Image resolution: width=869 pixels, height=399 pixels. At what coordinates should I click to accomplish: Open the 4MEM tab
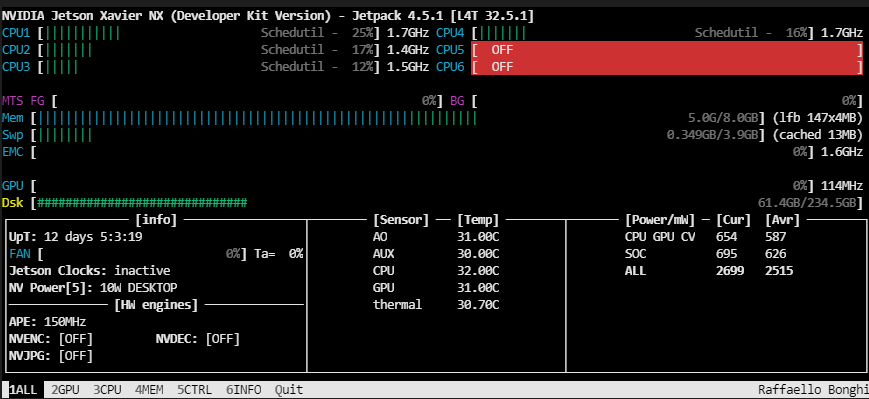[x=150, y=390]
